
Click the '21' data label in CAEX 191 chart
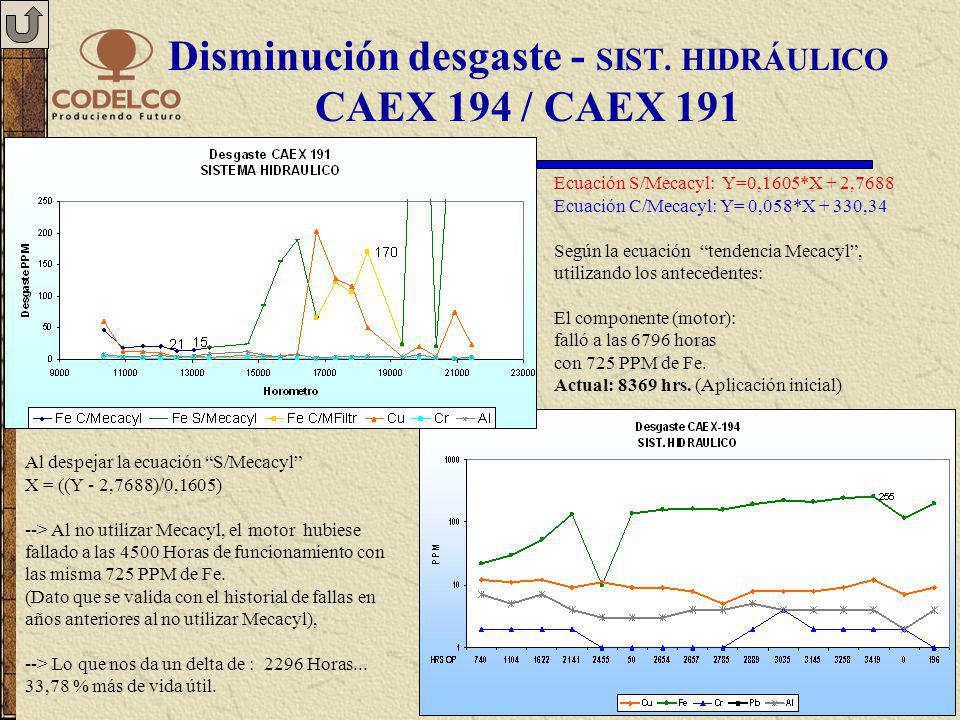(176, 343)
